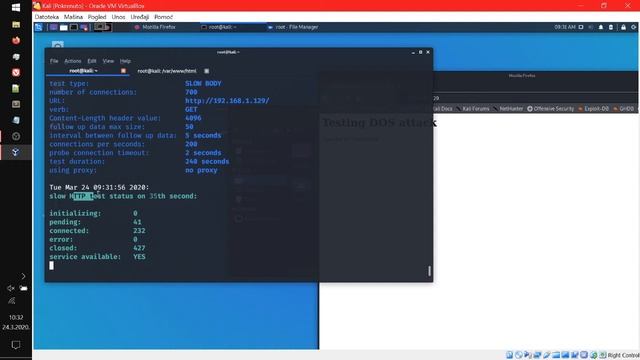Switch workspaces with the pager in Kali panel
The width and height of the screenshot is (640, 360).
click(x=102, y=27)
